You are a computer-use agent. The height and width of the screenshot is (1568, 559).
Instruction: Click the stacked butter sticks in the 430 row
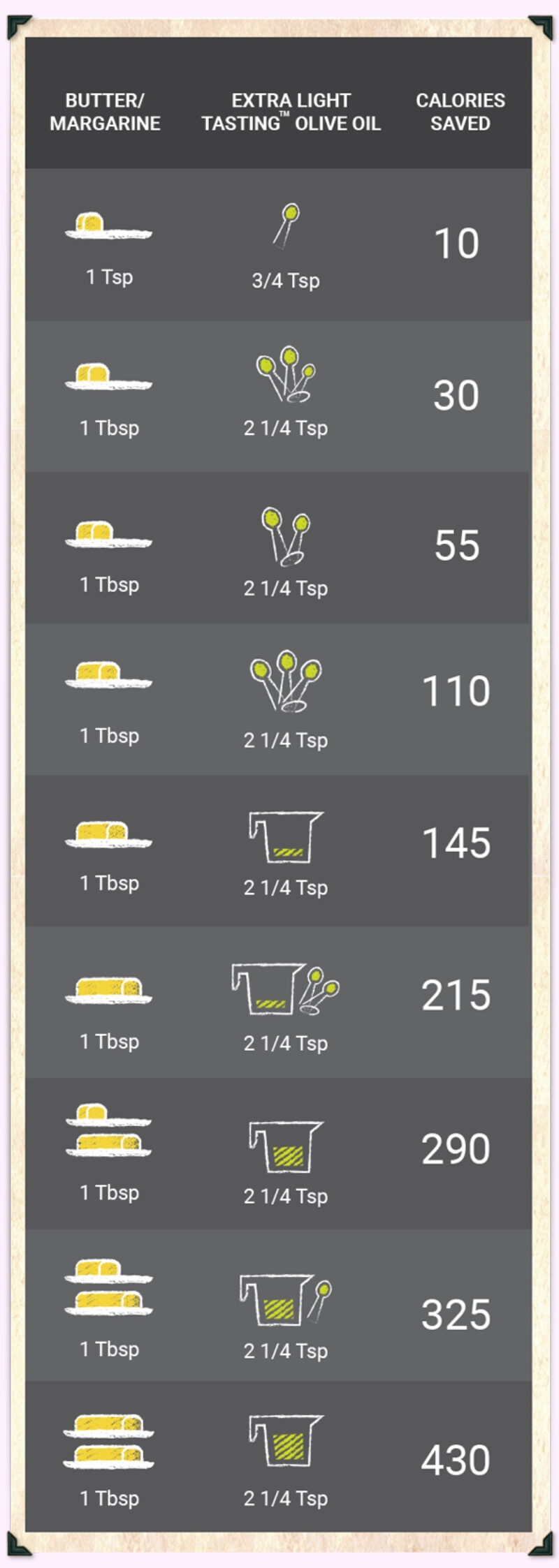[108, 1441]
